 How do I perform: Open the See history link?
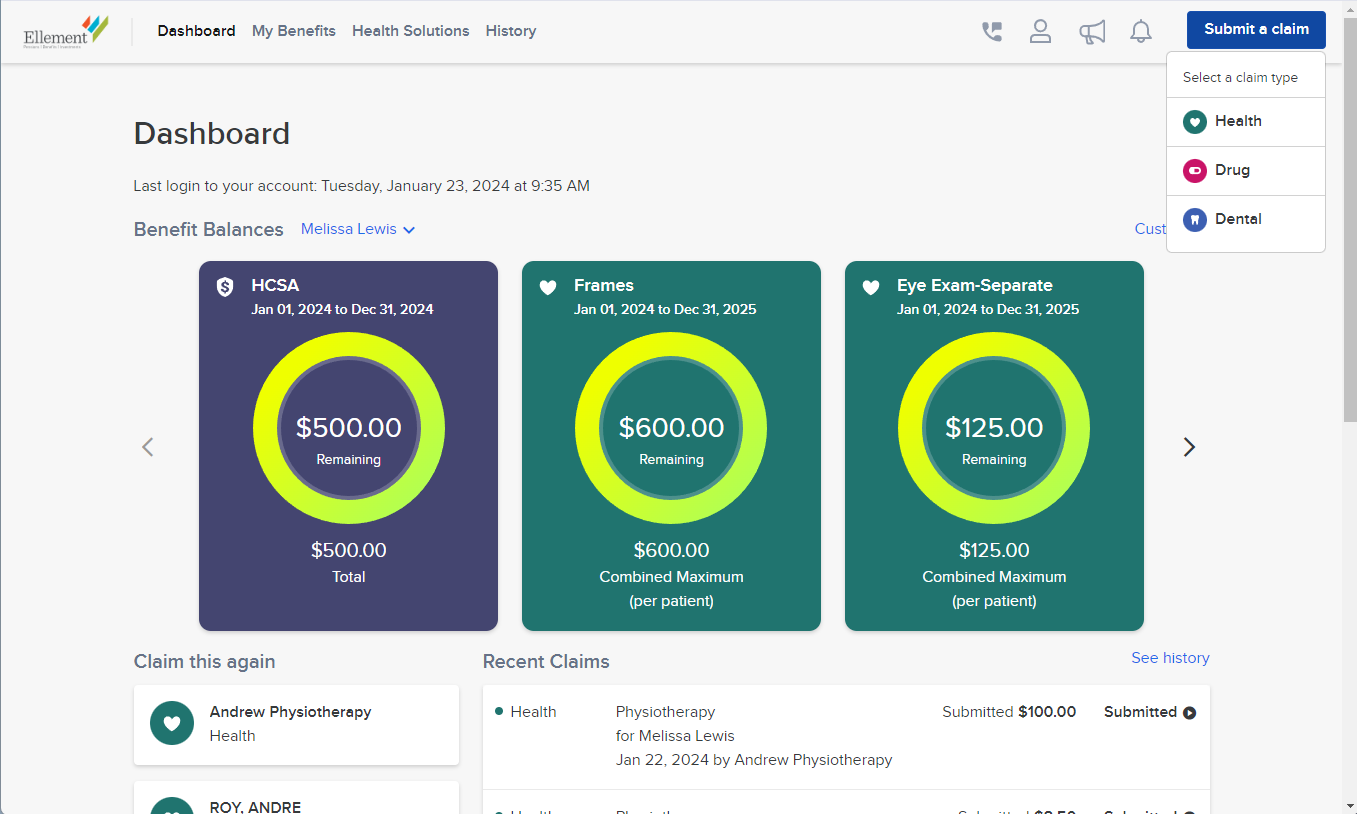pyautogui.click(x=1170, y=658)
